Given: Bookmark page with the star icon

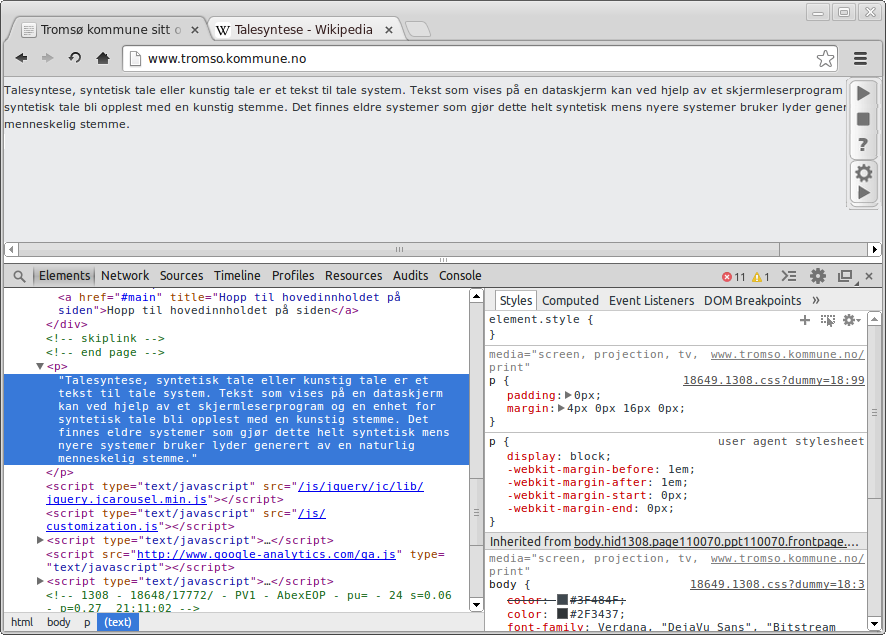Looking at the screenshot, I should pos(825,58).
